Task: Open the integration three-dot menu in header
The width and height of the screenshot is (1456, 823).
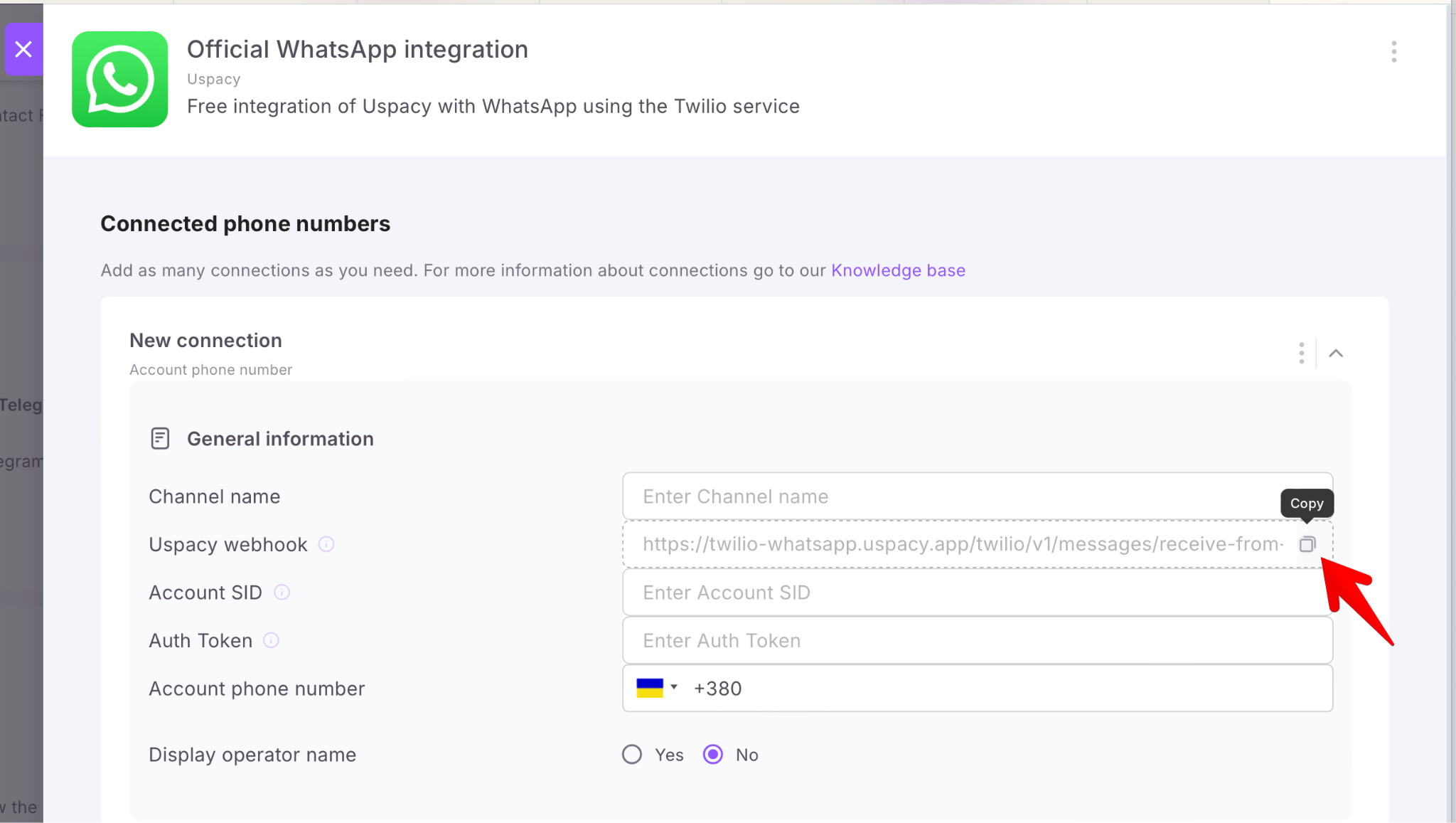Action: click(x=1393, y=52)
